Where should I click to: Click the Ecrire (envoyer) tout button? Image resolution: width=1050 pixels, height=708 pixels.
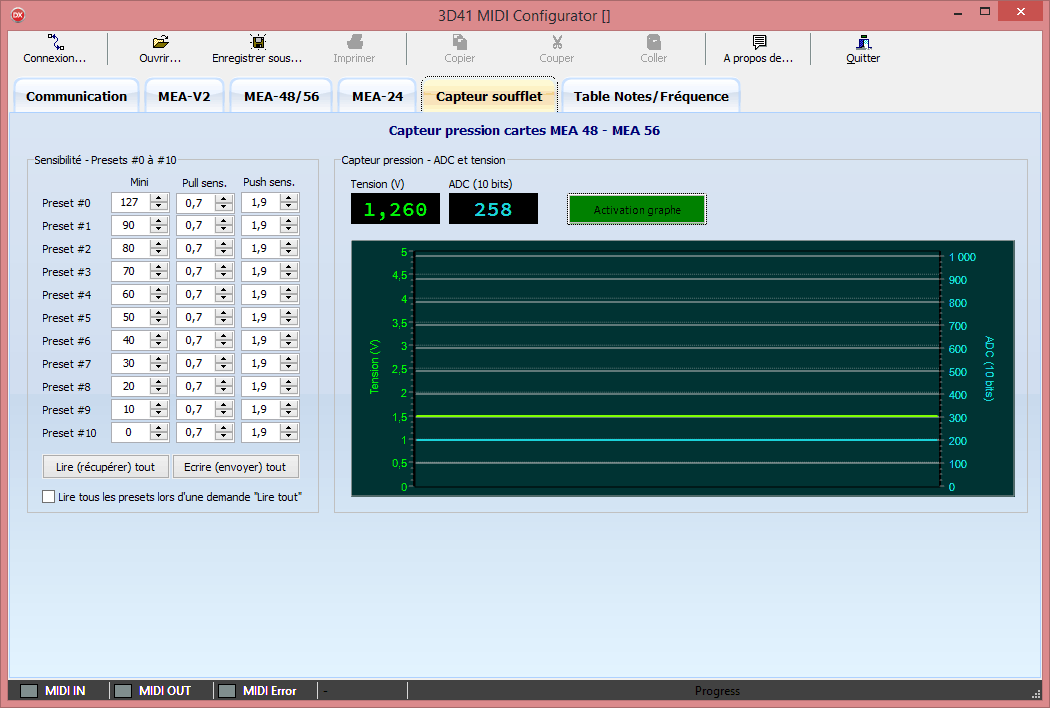pos(235,467)
